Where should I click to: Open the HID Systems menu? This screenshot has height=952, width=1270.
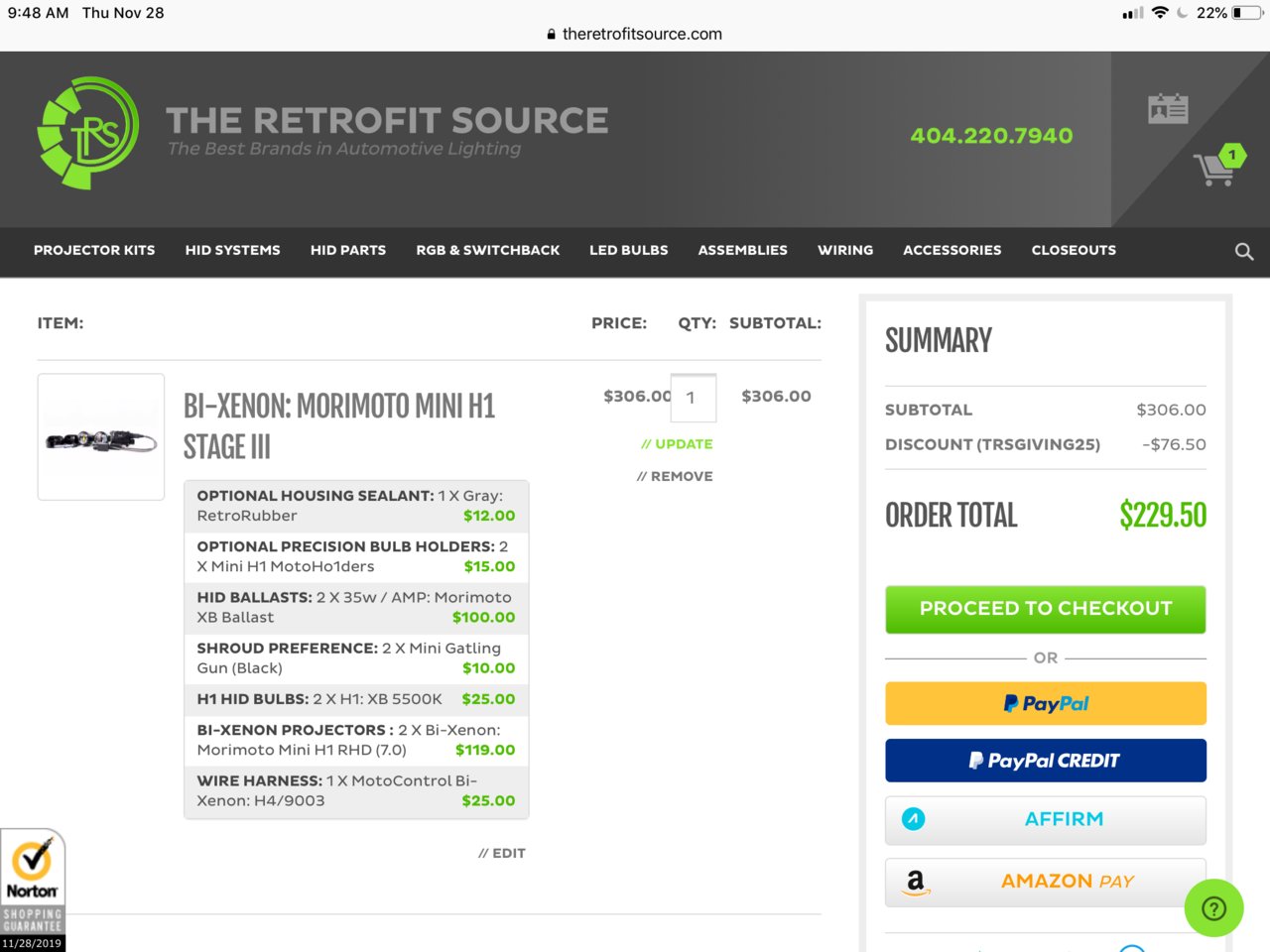point(233,250)
